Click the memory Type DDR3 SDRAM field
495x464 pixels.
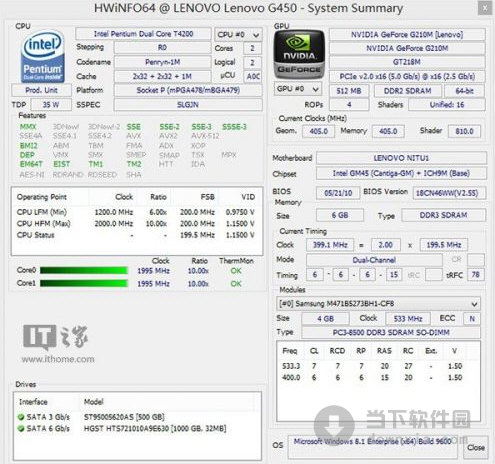pyautogui.click(x=443, y=215)
